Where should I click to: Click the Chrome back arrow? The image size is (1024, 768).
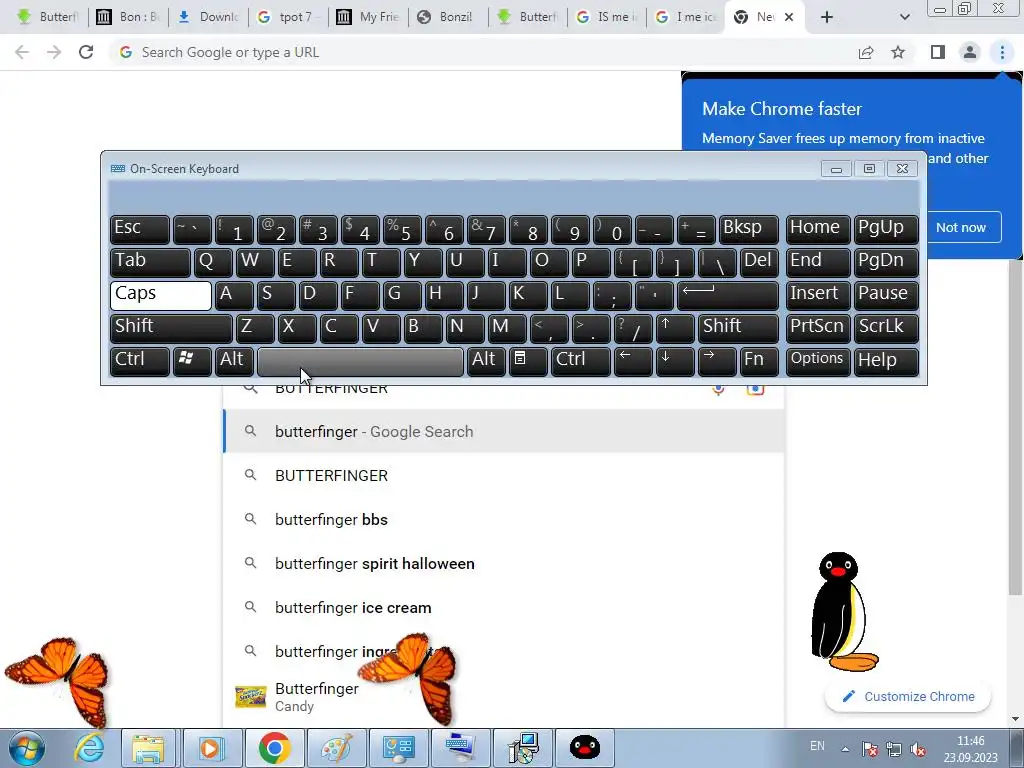(x=22, y=52)
